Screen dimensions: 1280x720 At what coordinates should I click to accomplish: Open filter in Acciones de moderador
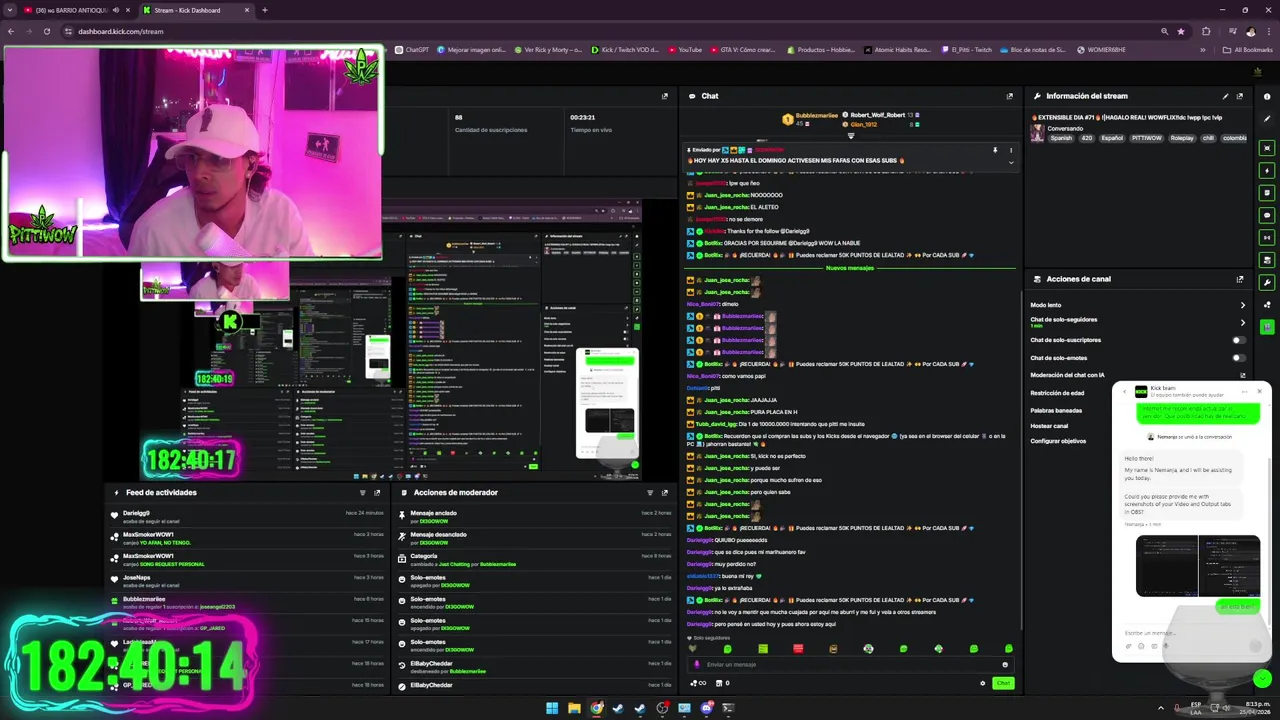pos(650,492)
